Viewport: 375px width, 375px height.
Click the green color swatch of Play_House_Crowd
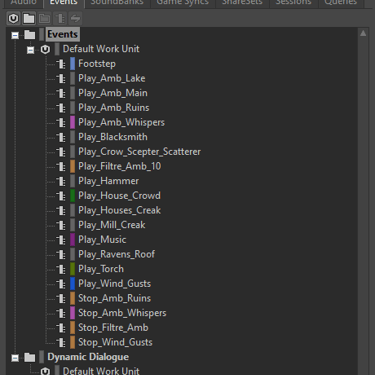coord(73,196)
